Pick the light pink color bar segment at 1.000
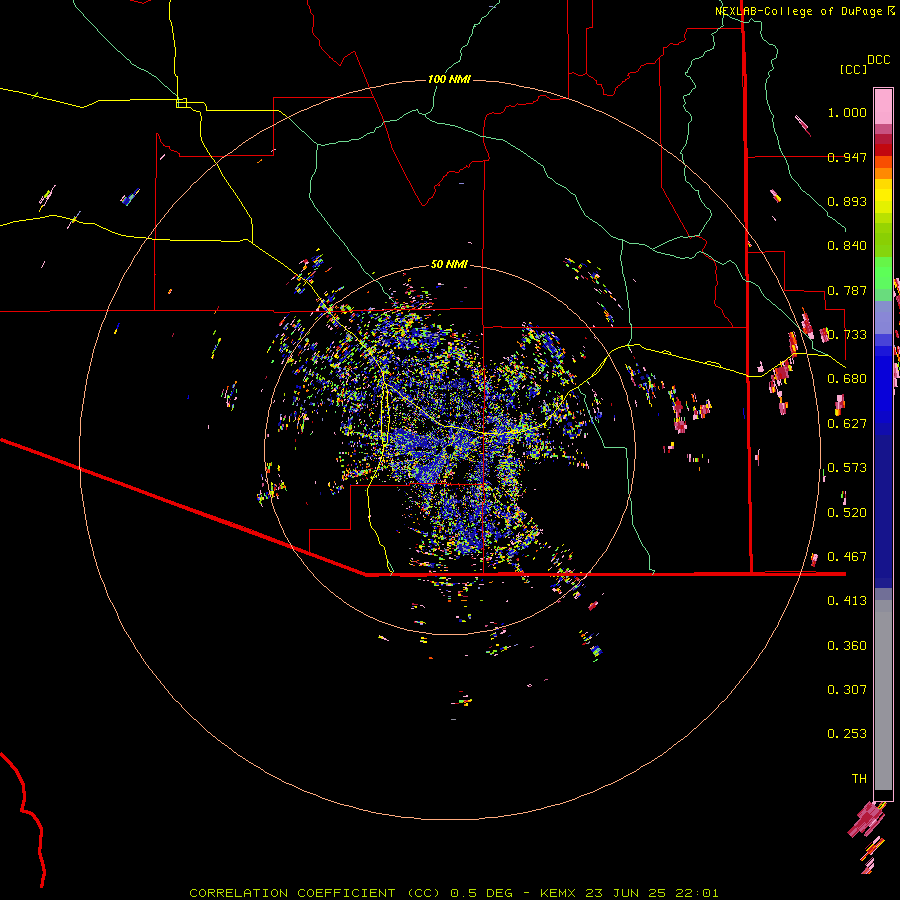 click(x=883, y=107)
